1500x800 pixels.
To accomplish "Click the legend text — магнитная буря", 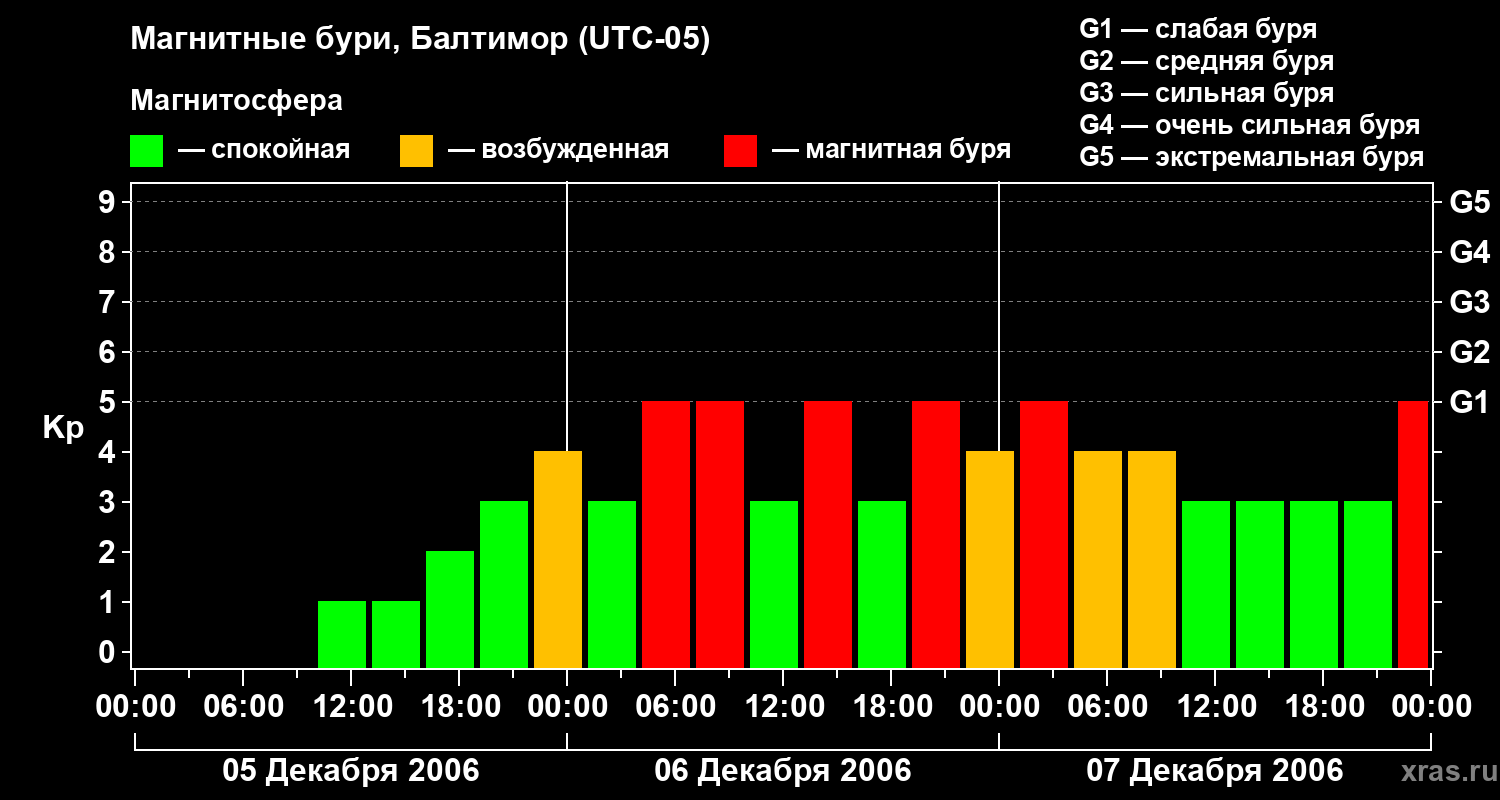I will tap(892, 150).
